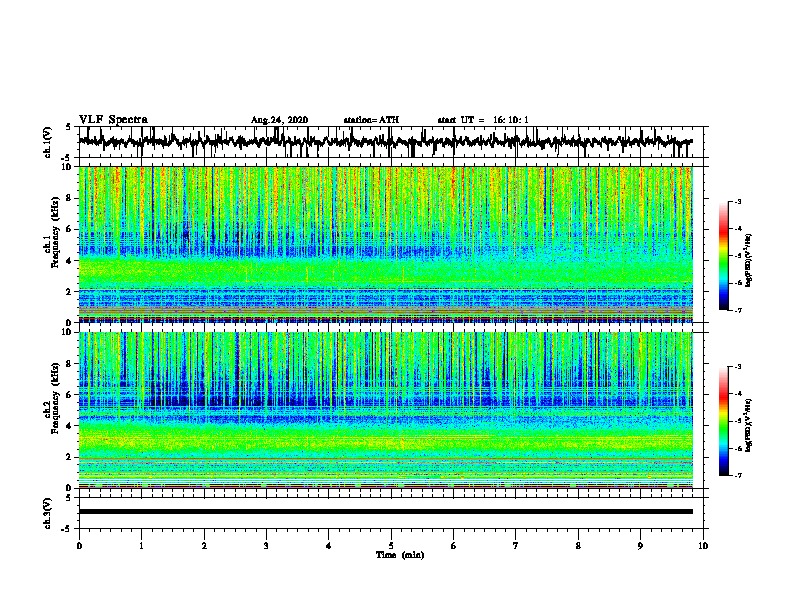Click the ch.1 colorbar log(PSD) units label
Screen dimensions: 792x612
(748, 260)
